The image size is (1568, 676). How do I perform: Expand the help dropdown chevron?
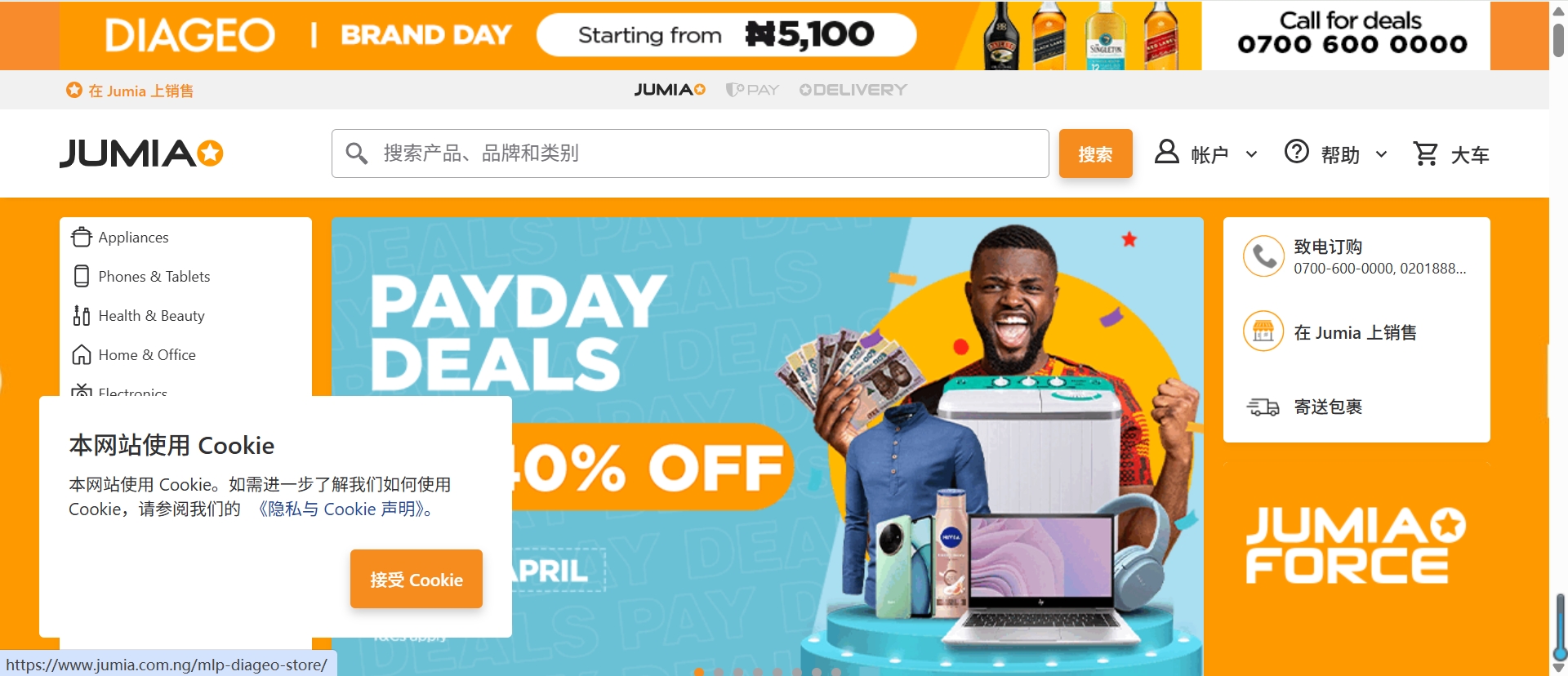click(1381, 154)
